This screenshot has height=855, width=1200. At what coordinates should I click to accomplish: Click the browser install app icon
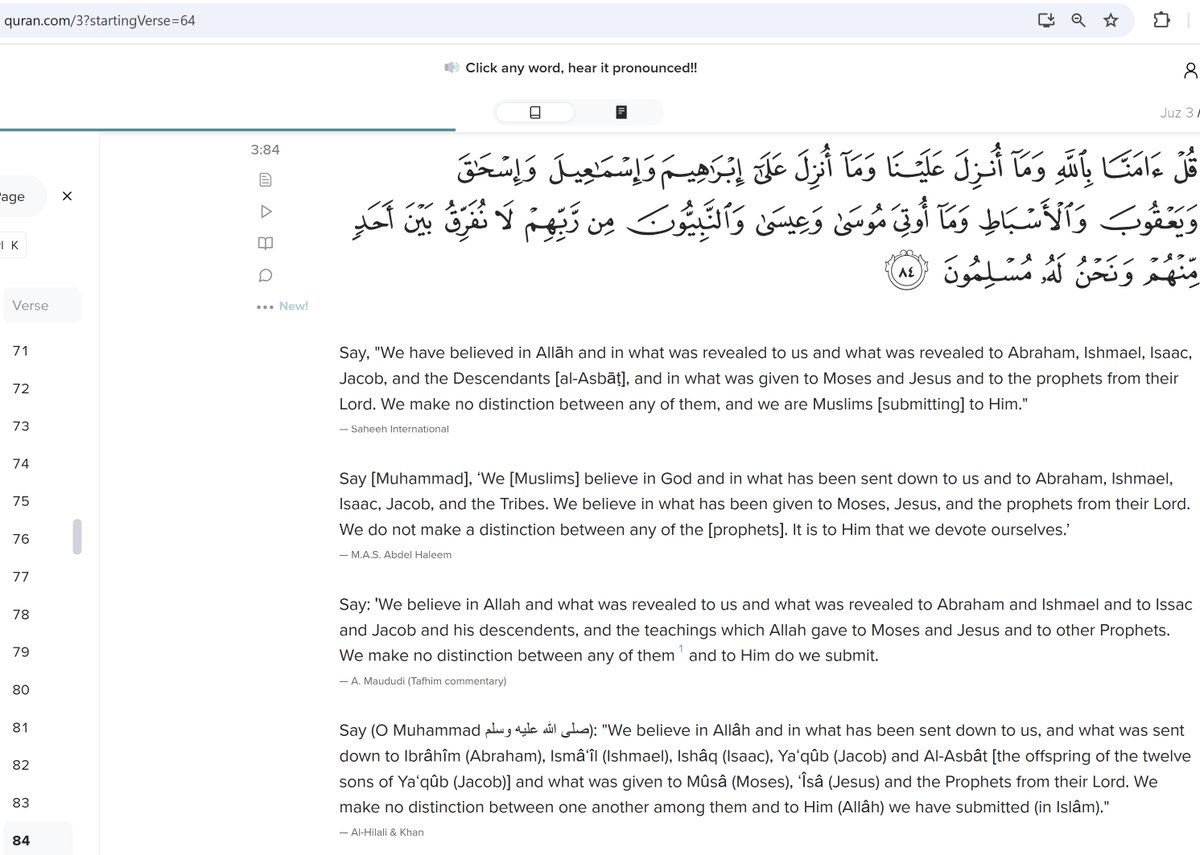[1046, 20]
